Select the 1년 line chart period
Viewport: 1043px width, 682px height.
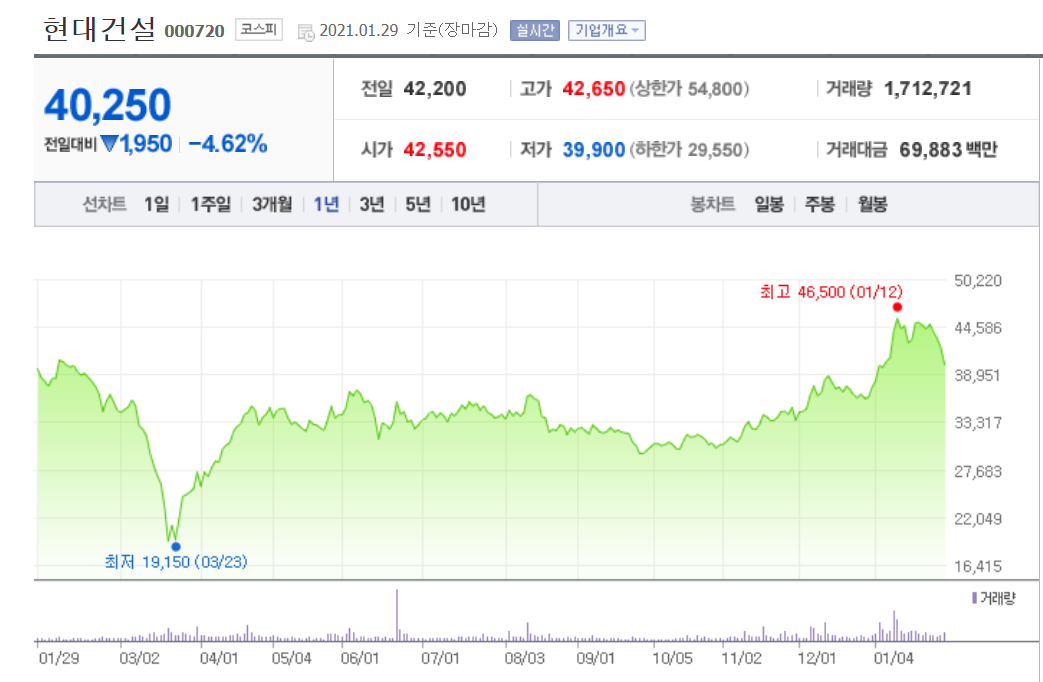tap(326, 204)
